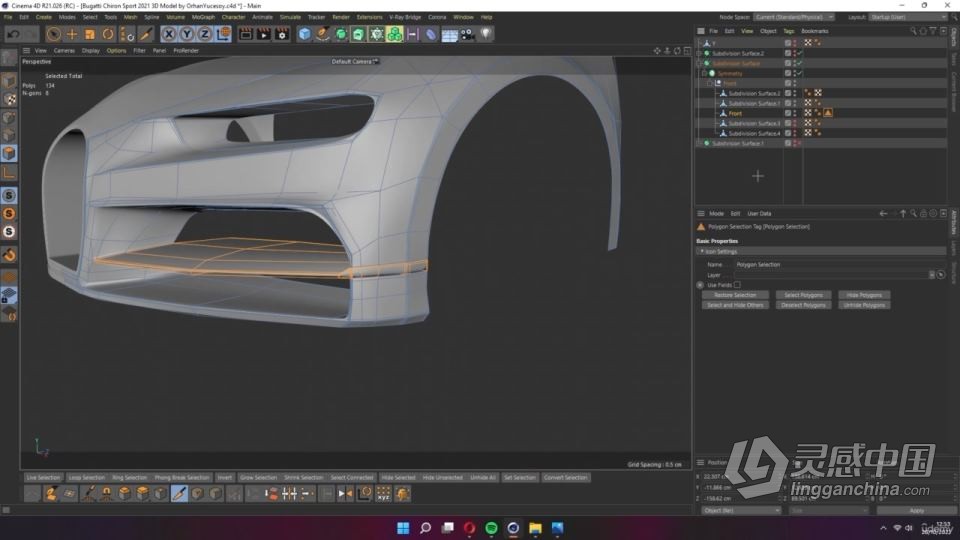Viewport: 960px width, 540px height.
Task: Click the Deselect Polygons button
Action: click(803, 305)
